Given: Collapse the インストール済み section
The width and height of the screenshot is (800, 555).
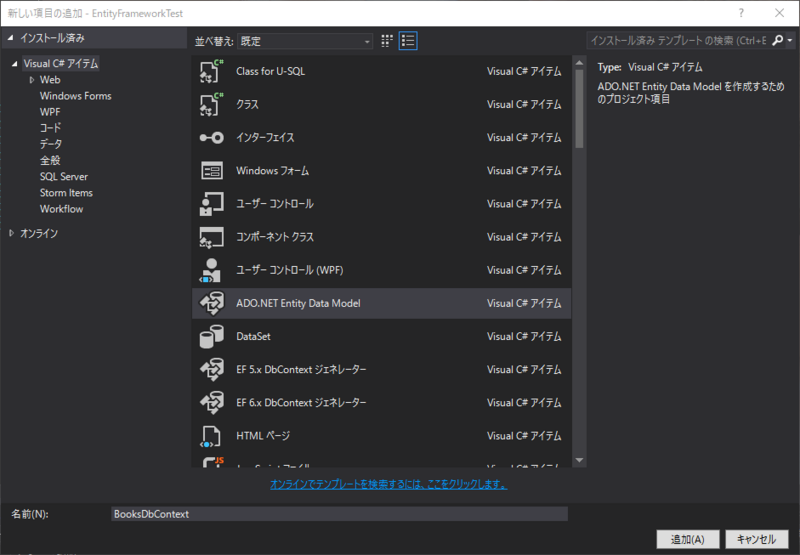Looking at the screenshot, I should tap(11, 38).
